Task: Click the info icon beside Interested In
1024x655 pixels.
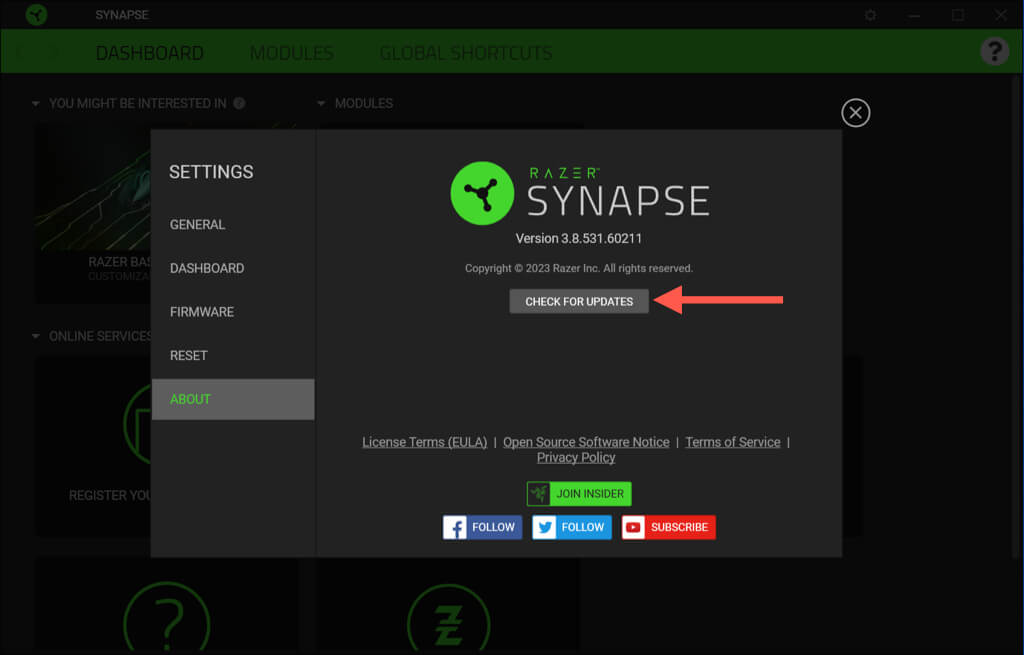Action: pos(239,103)
